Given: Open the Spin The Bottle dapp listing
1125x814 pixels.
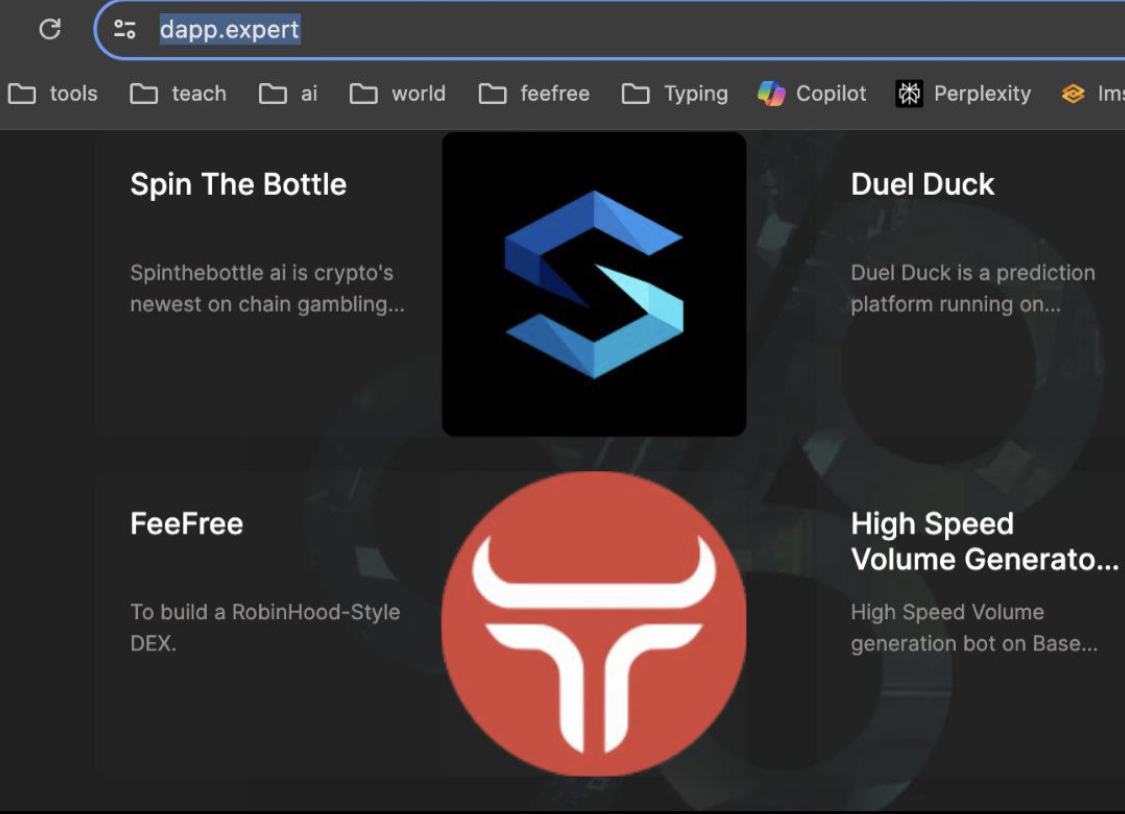Looking at the screenshot, I should tap(238, 184).
